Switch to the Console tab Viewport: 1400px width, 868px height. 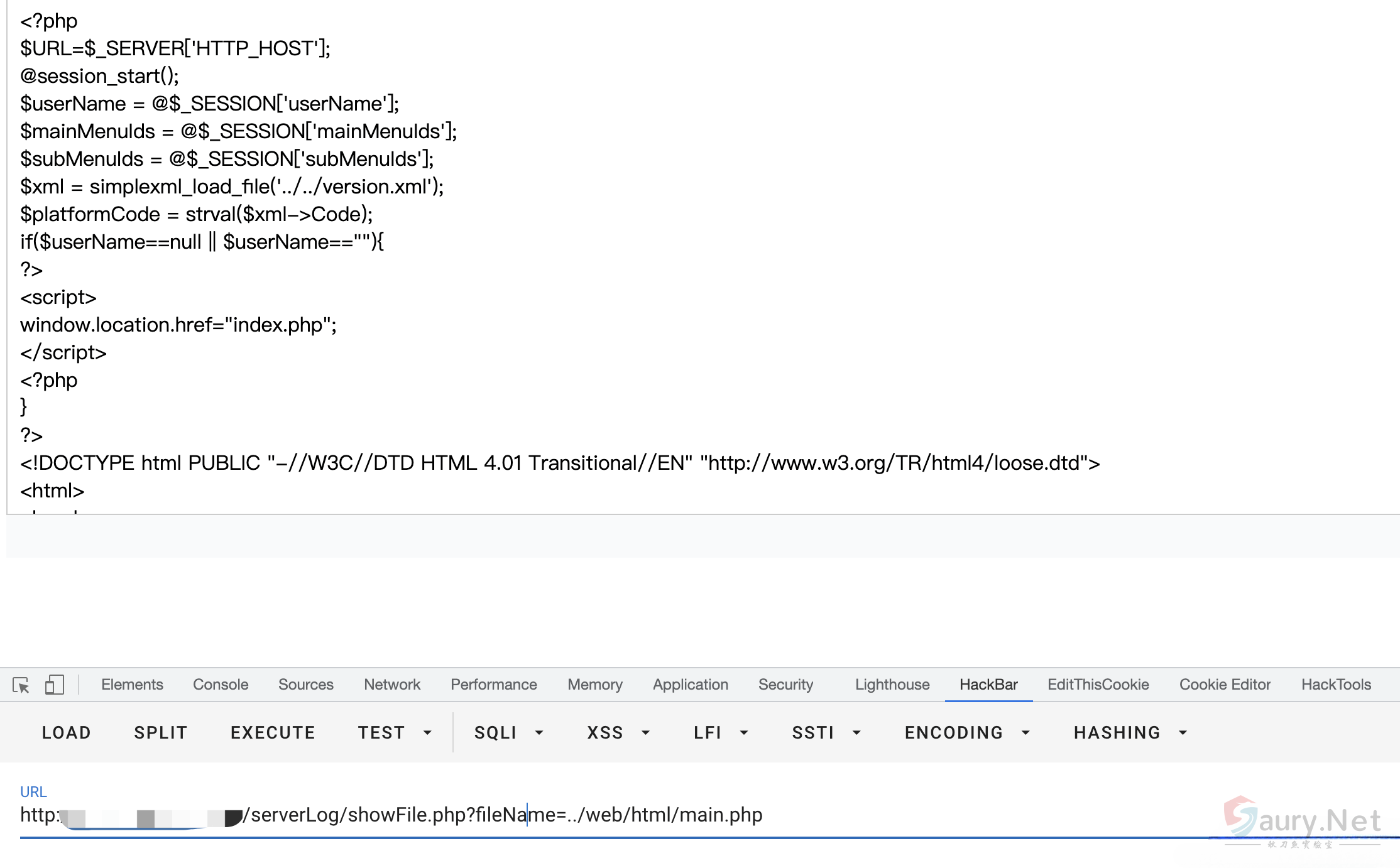coord(221,685)
